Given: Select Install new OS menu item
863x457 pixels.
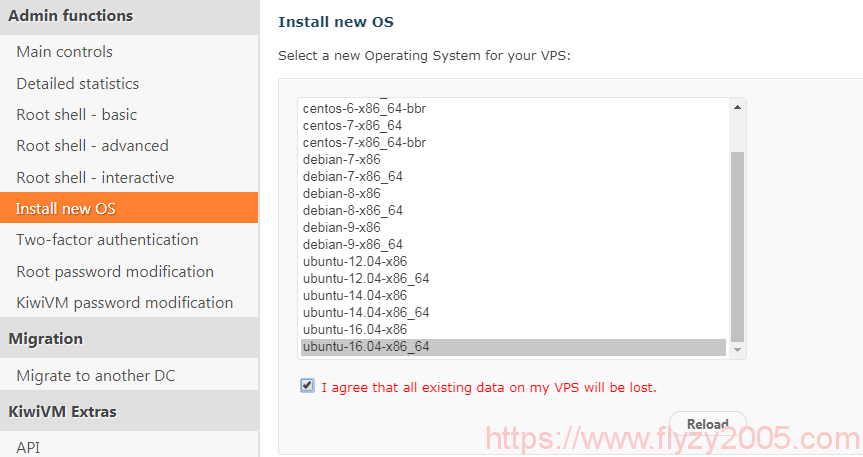Looking at the screenshot, I should click(66, 208).
